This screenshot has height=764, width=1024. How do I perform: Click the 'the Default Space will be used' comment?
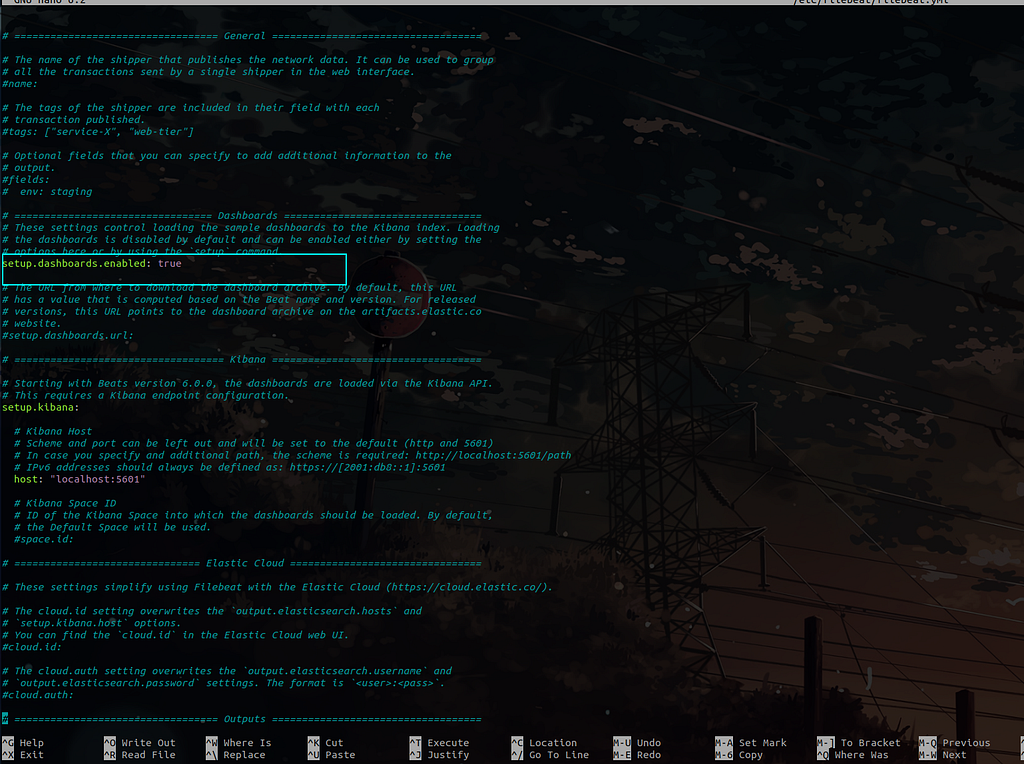(112, 528)
